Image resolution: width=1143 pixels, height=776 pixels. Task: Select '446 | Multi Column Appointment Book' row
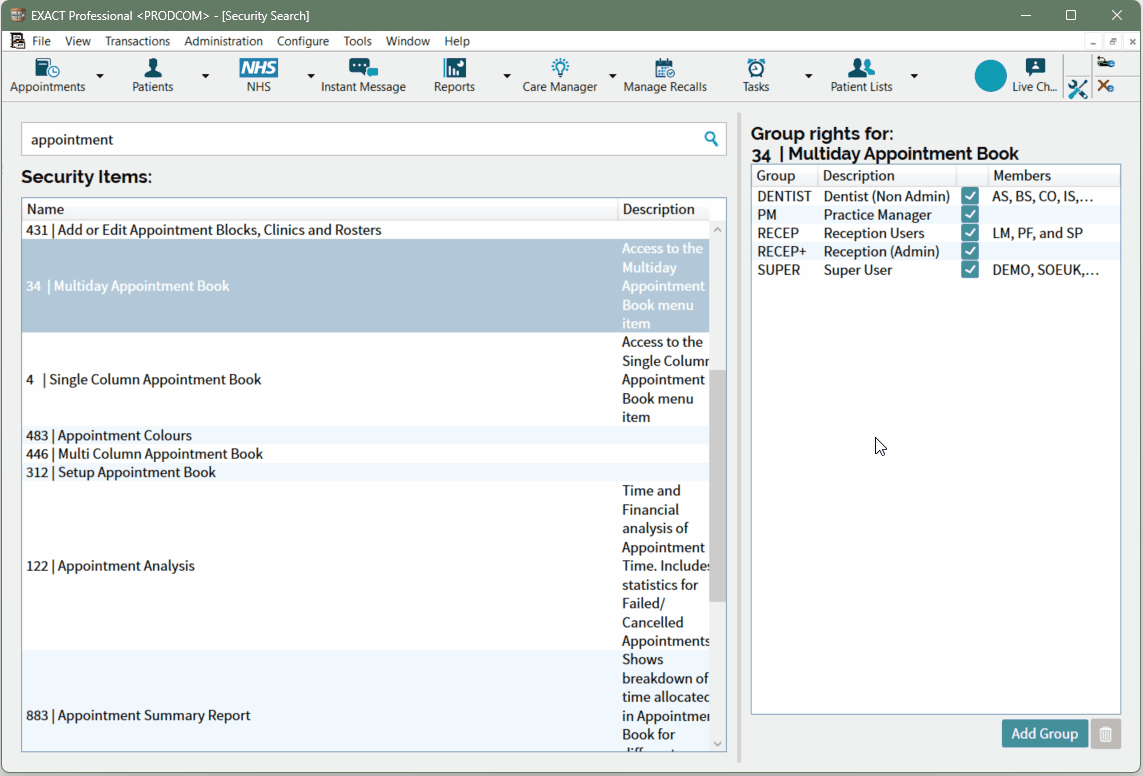tap(365, 453)
